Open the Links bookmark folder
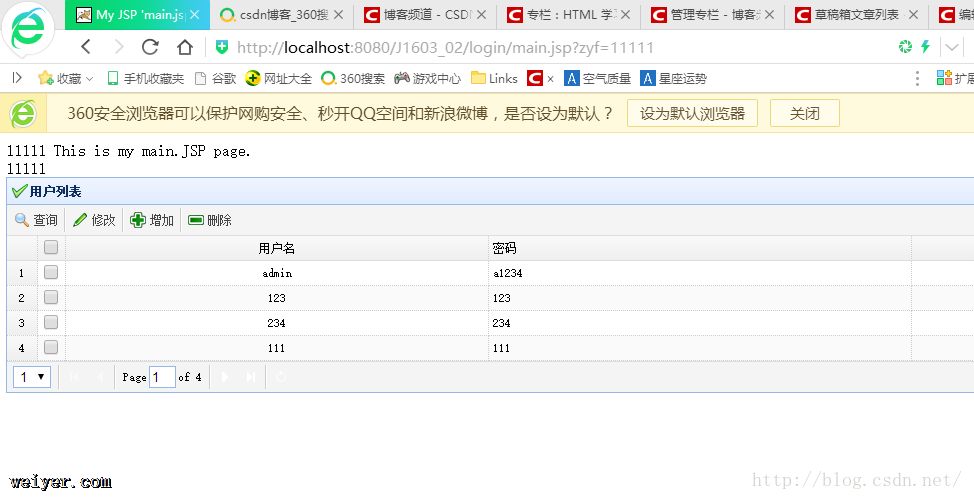This screenshot has height=500, width=974. [x=494, y=78]
